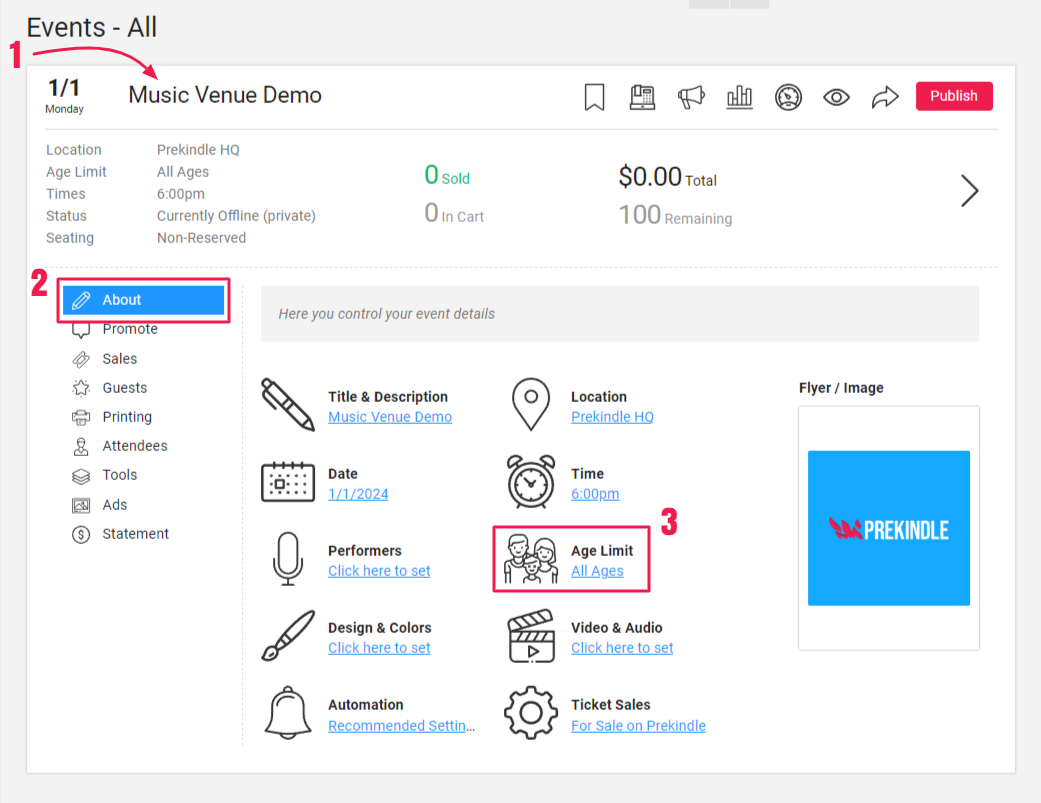Click the 'Currently Offline (private)' status text
1041x803 pixels.
(x=236, y=216)
